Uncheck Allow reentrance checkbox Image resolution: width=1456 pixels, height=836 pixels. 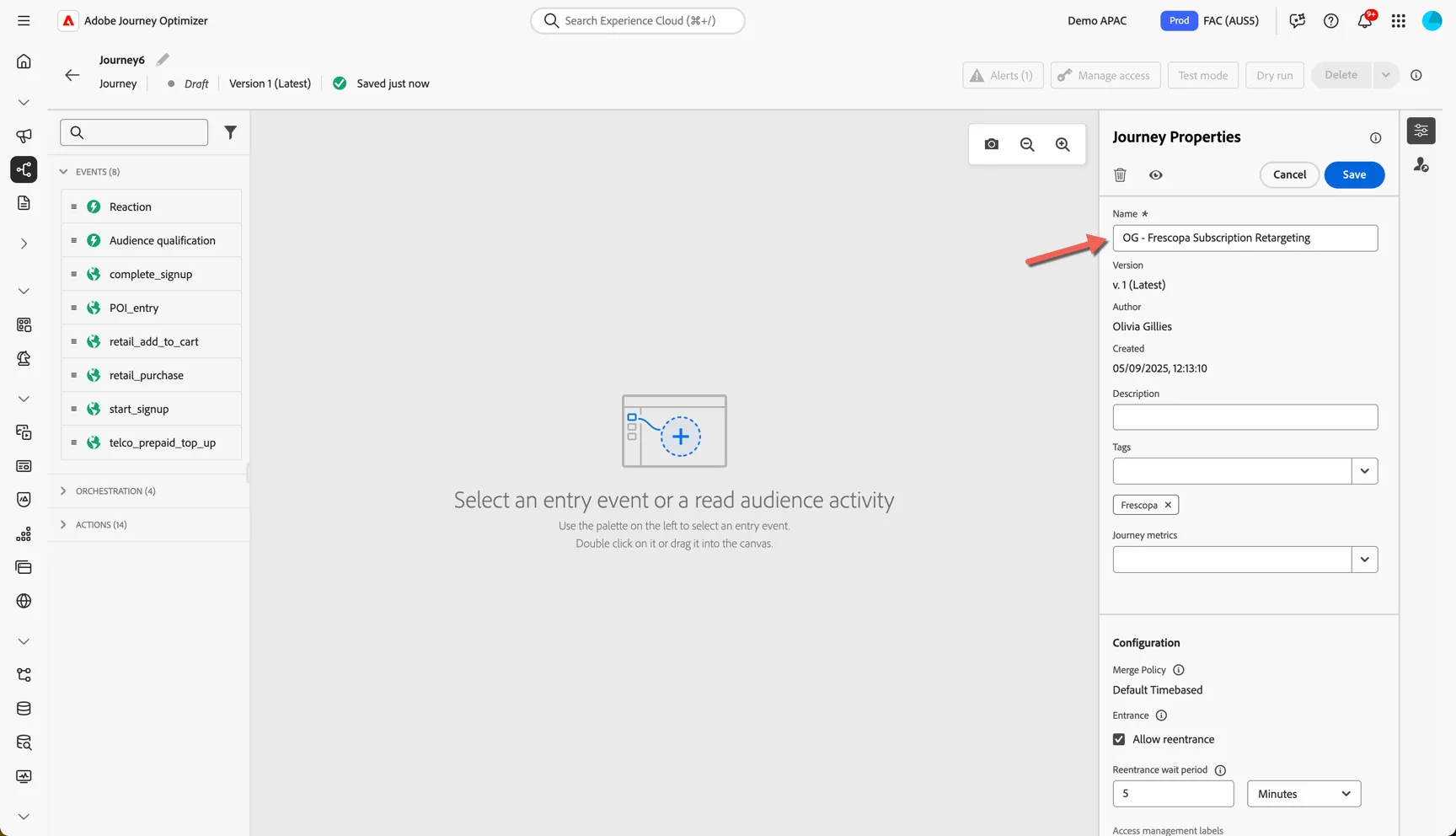tap(1119, 739)
